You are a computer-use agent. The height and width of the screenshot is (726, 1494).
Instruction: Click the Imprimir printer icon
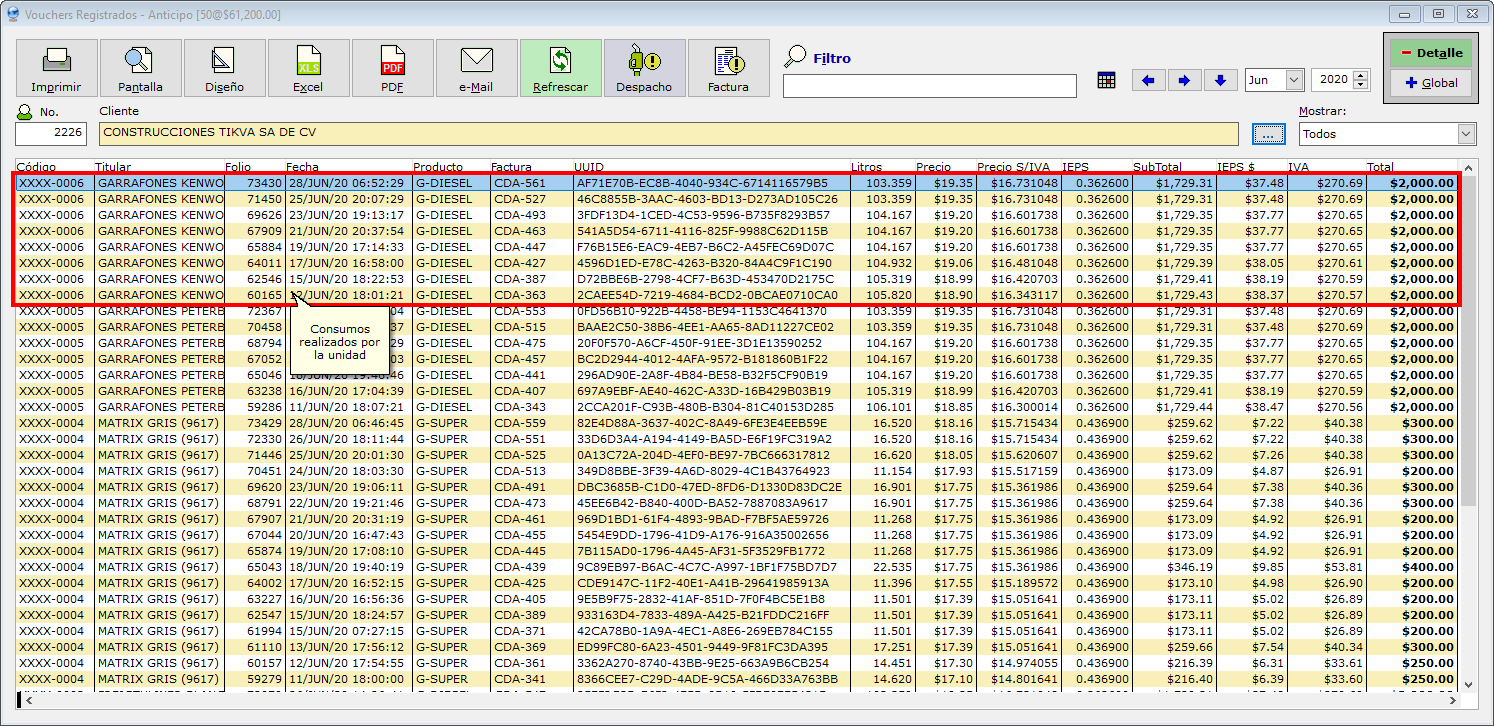click(56, 67)
